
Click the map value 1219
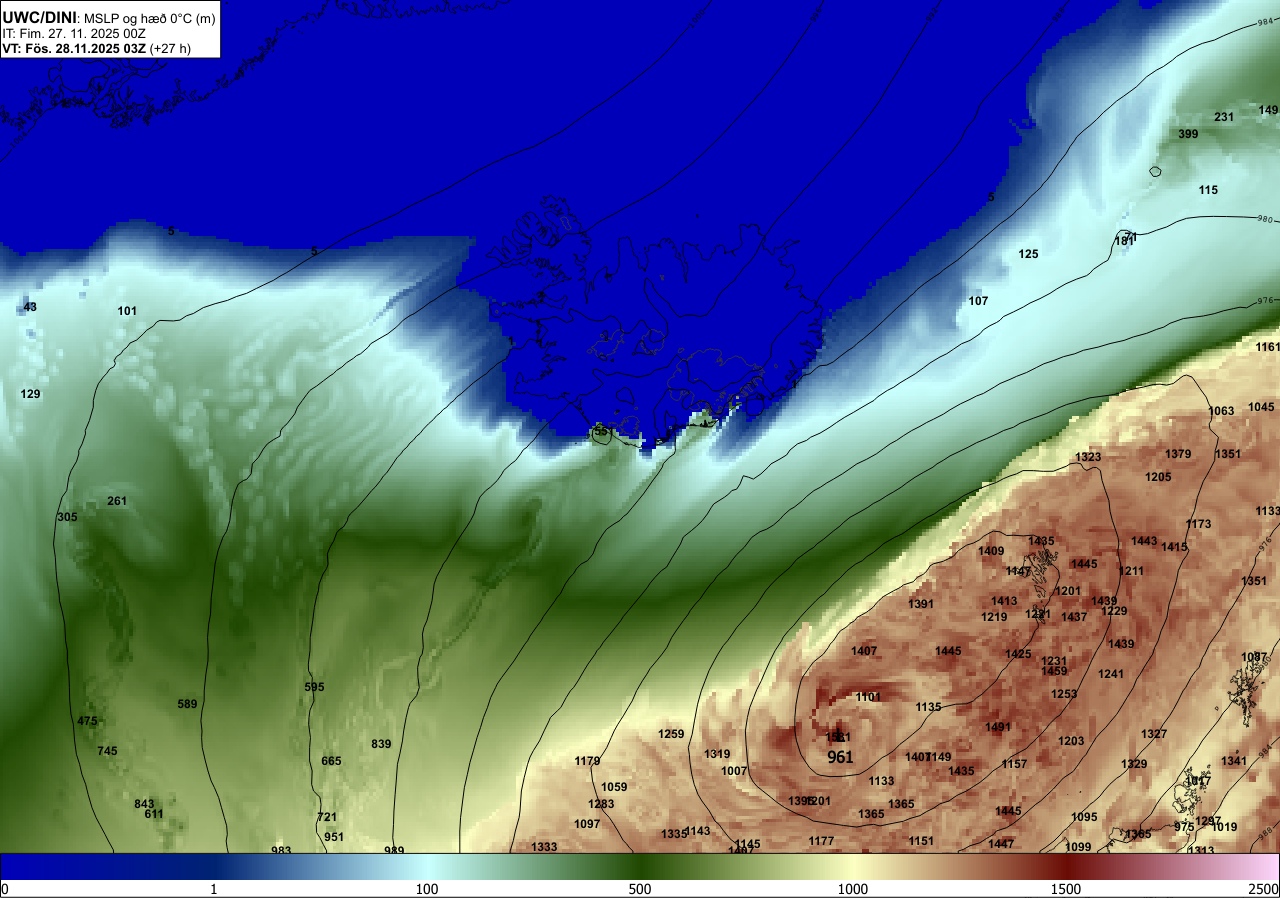point(994,617)
